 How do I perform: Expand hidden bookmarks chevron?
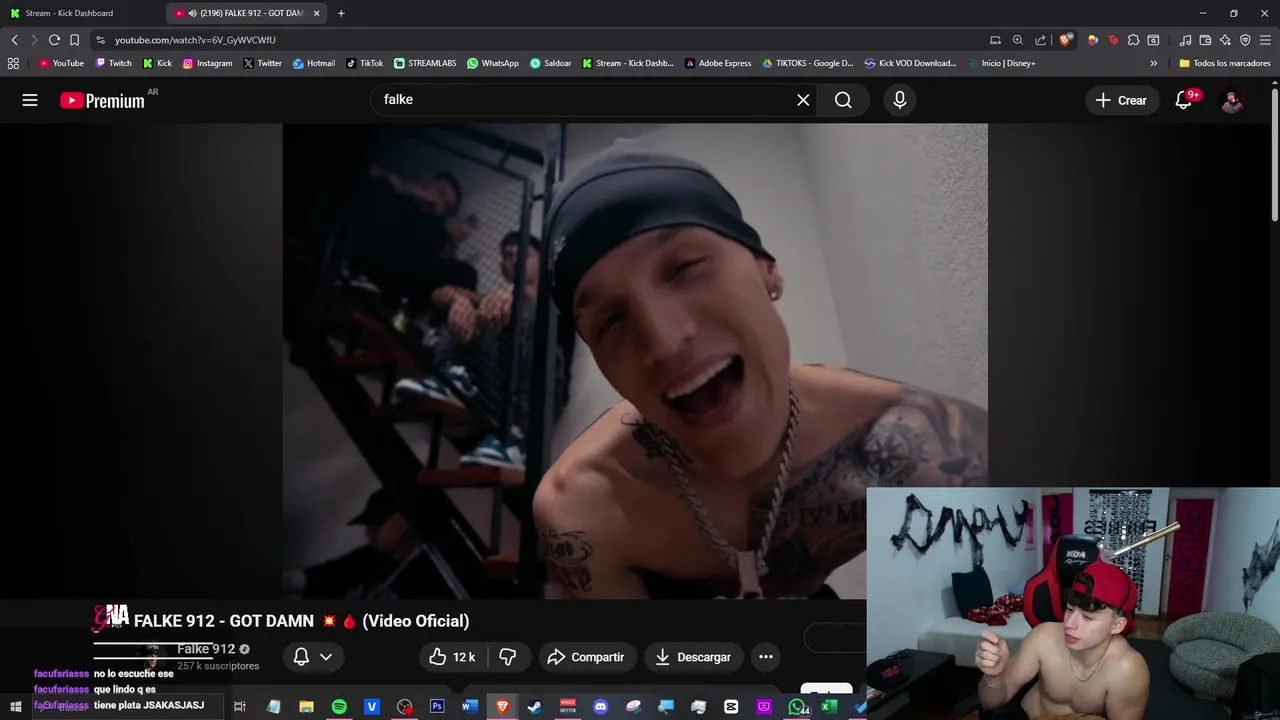click(1153, 63)
